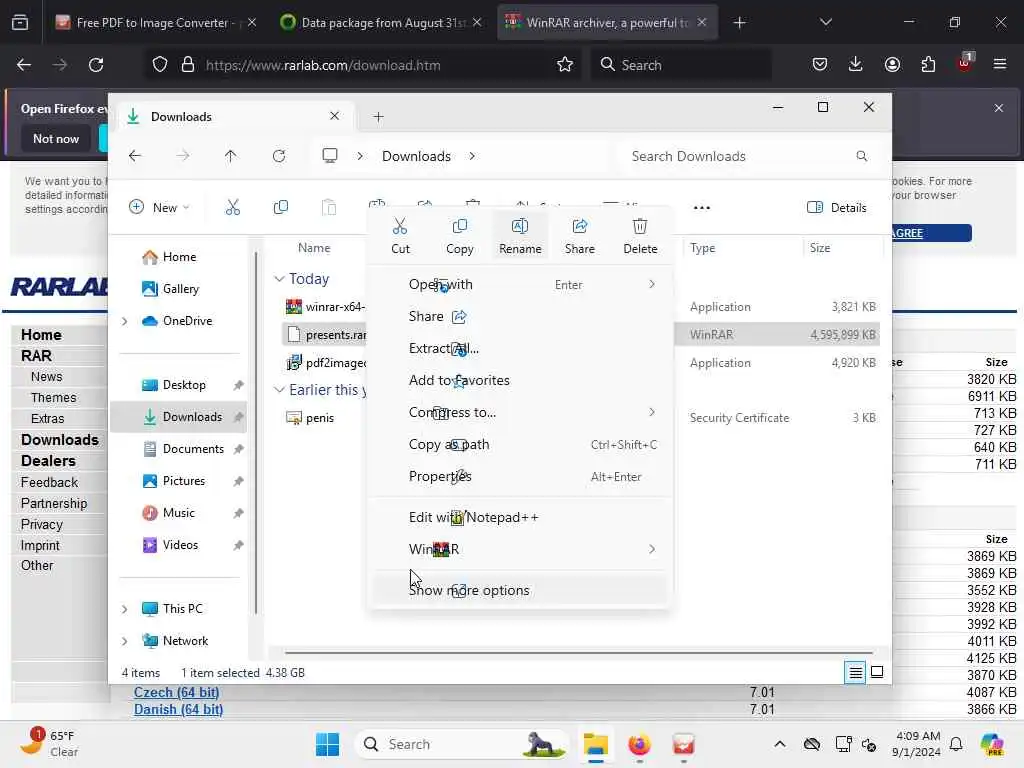1024x768 pixels.
Task: Open the New dropdown button
Action: point(159,208)
